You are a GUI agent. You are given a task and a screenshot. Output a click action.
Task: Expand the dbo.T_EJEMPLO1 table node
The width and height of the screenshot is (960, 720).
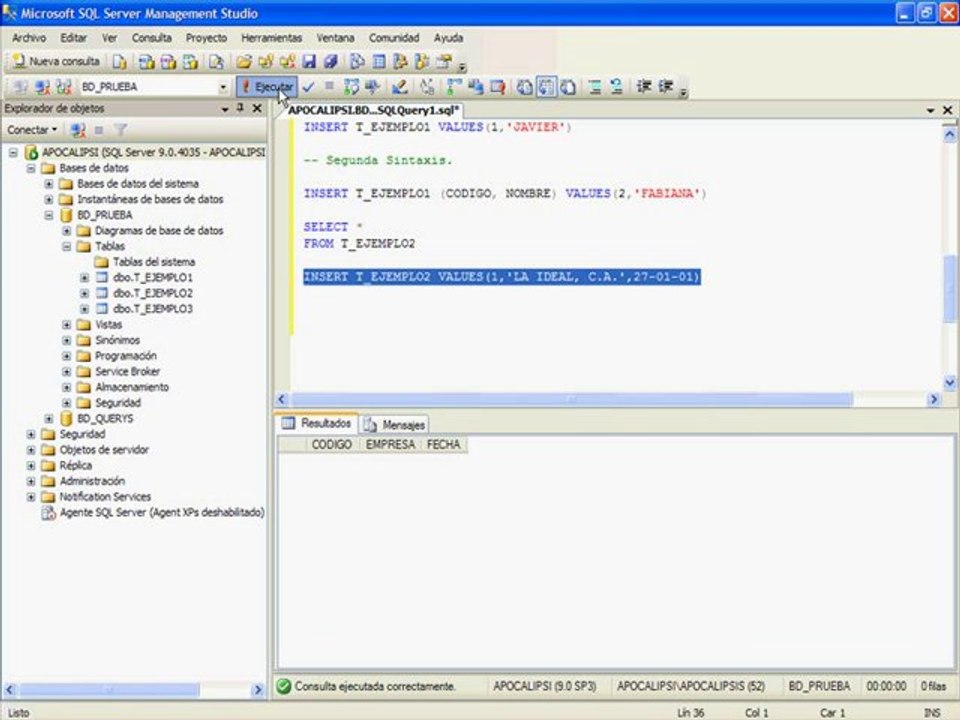coord(84,277)
